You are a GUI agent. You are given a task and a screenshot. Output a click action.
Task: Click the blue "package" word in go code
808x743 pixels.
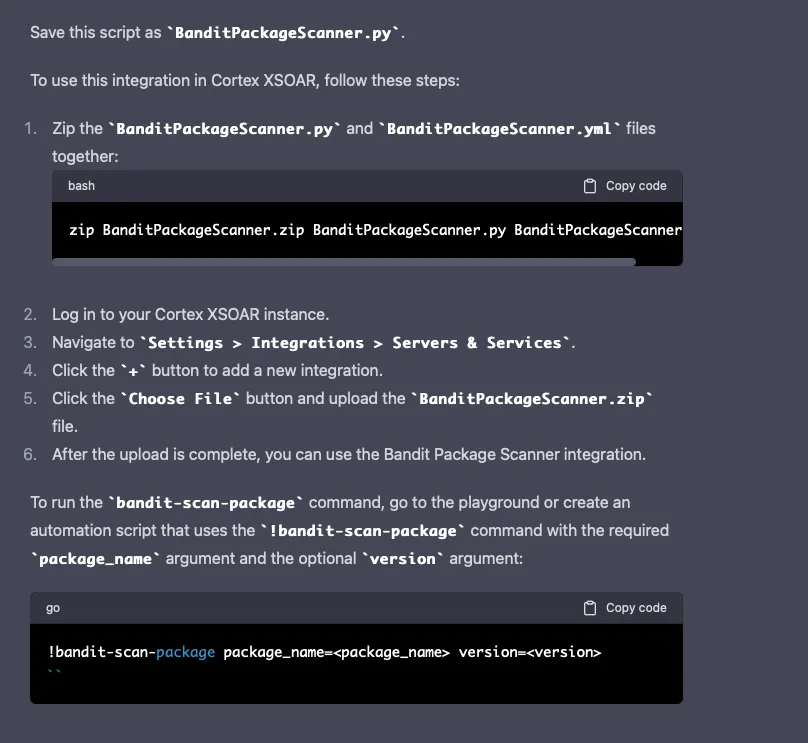point(186,653)
